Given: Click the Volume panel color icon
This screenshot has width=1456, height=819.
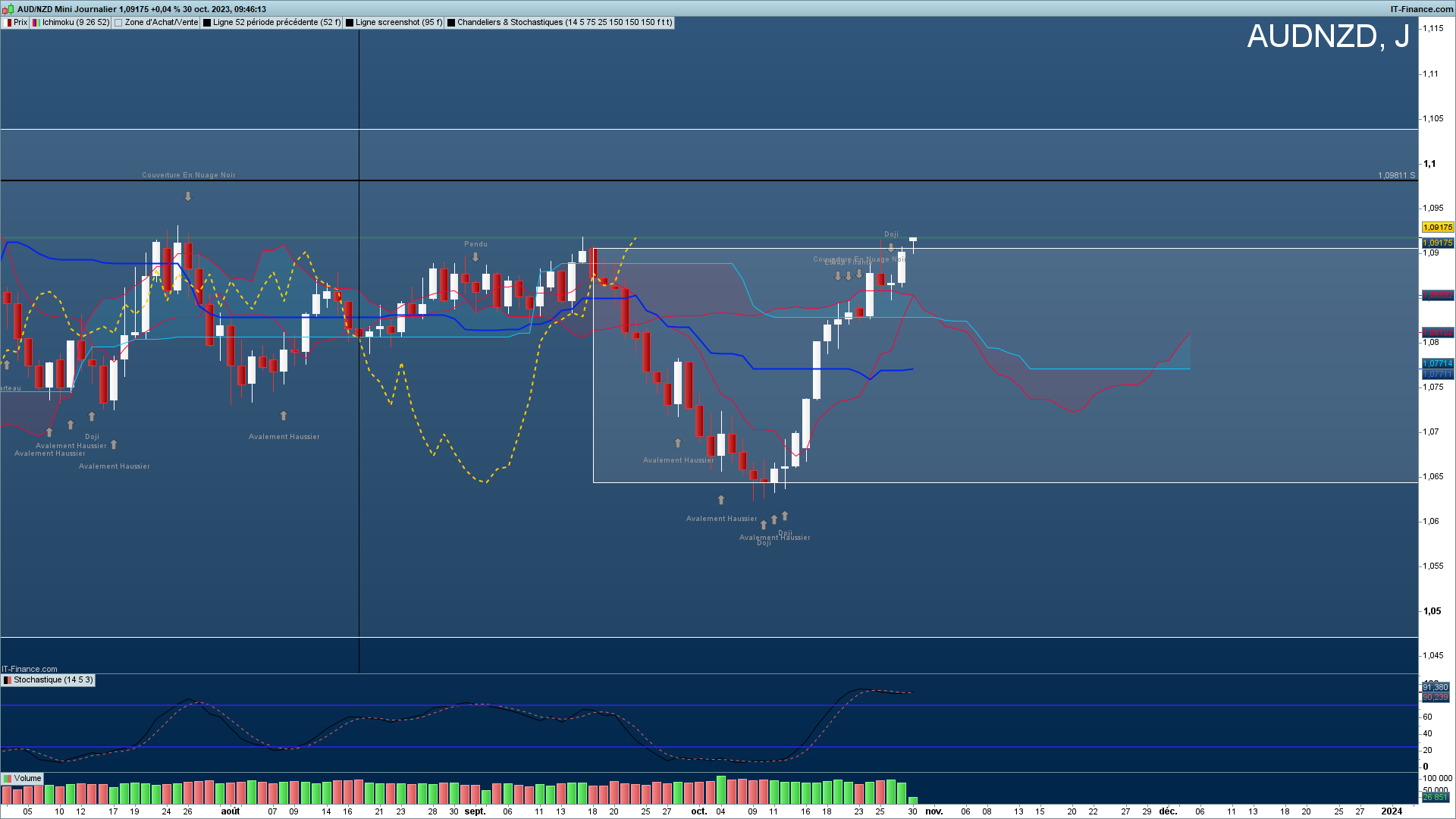Looking at the screenshot, I should (7, 779).
